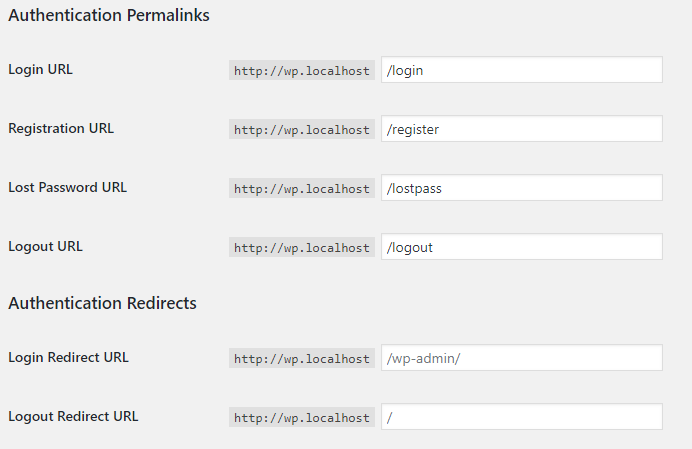Select the Lost Password URL field
Screen dimensions: 692x449
tap(522, 188)
